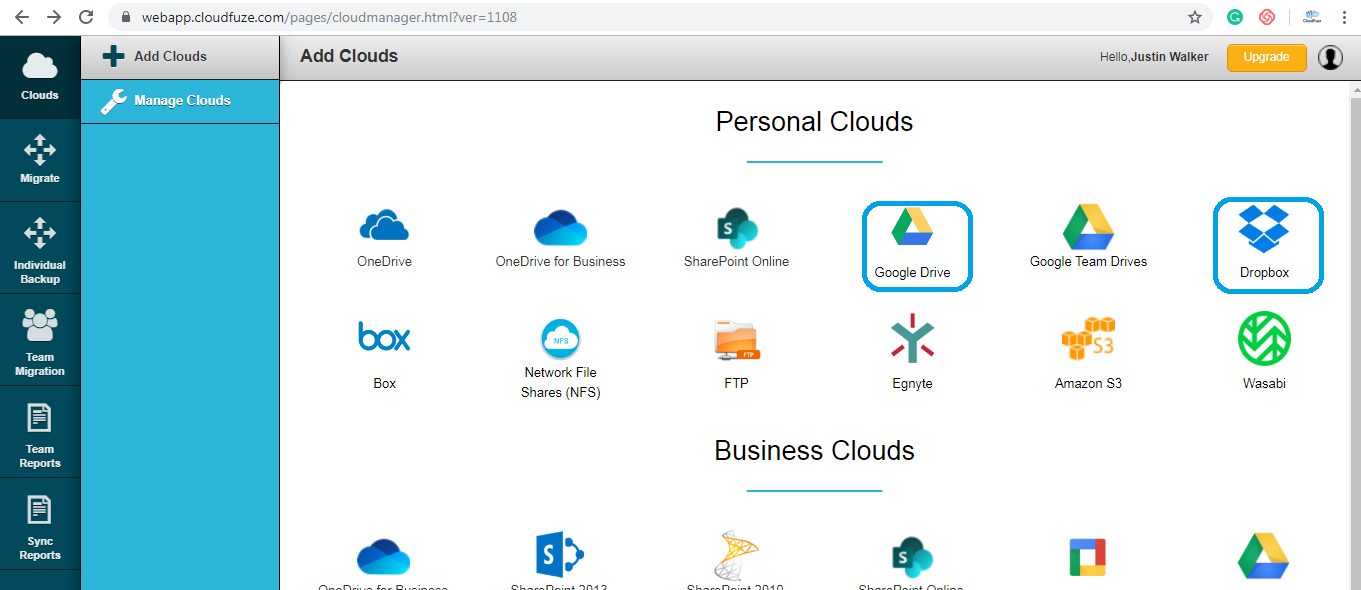Bookmark this page with the star
Image resolution: width=1361 pixels, height=590 pixels.
(x=1195, y=17)
